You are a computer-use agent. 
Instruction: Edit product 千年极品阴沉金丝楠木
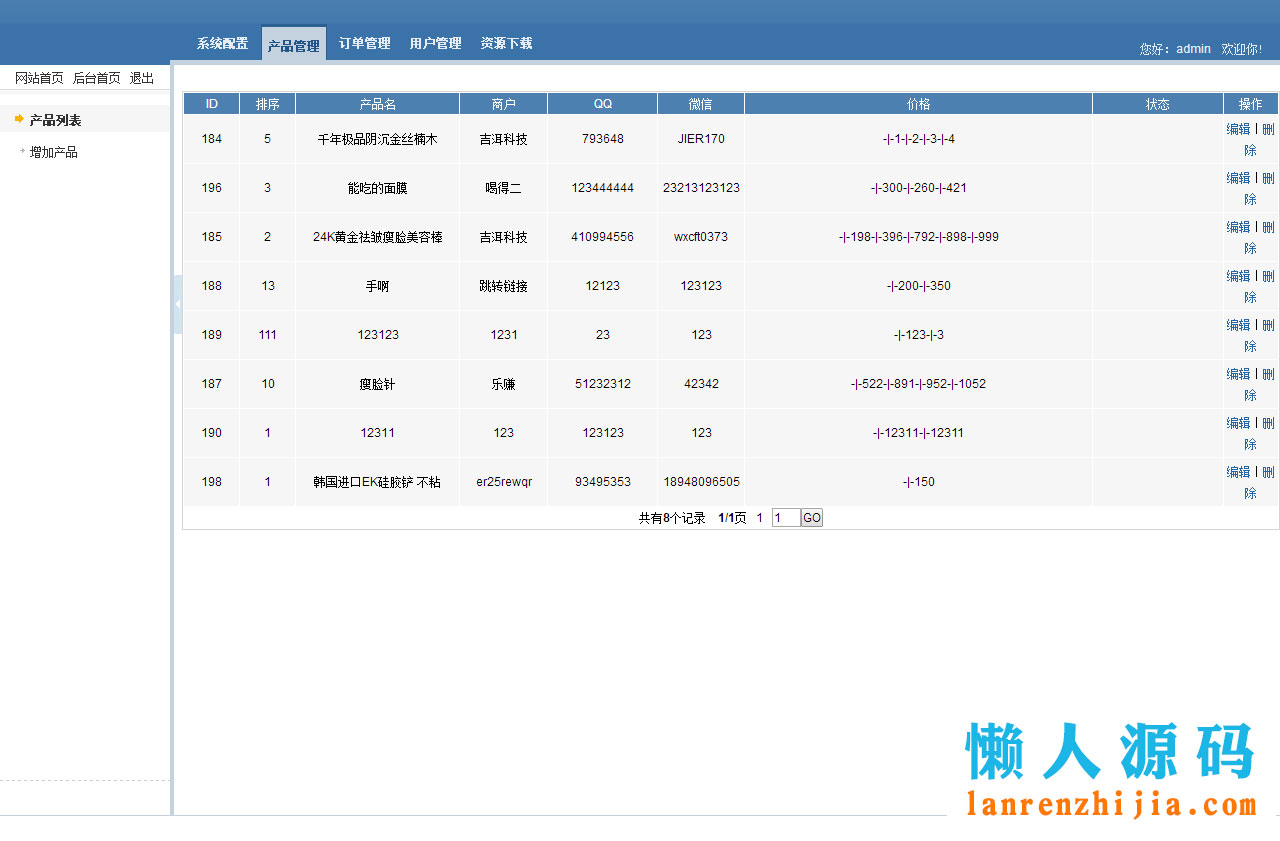(x=1238, y=128)
